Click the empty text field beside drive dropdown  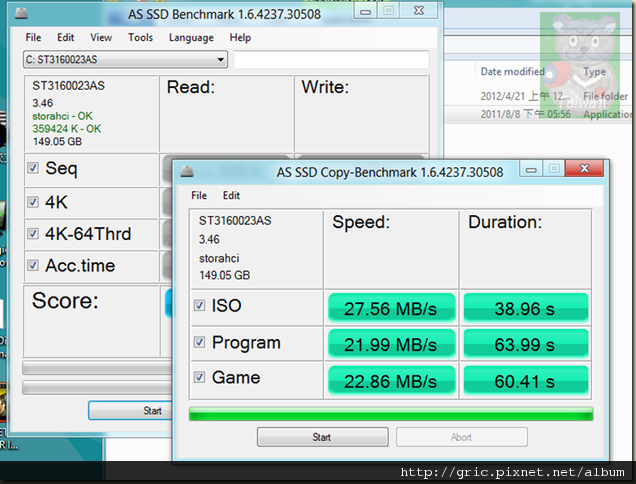(x=331, y=60)
